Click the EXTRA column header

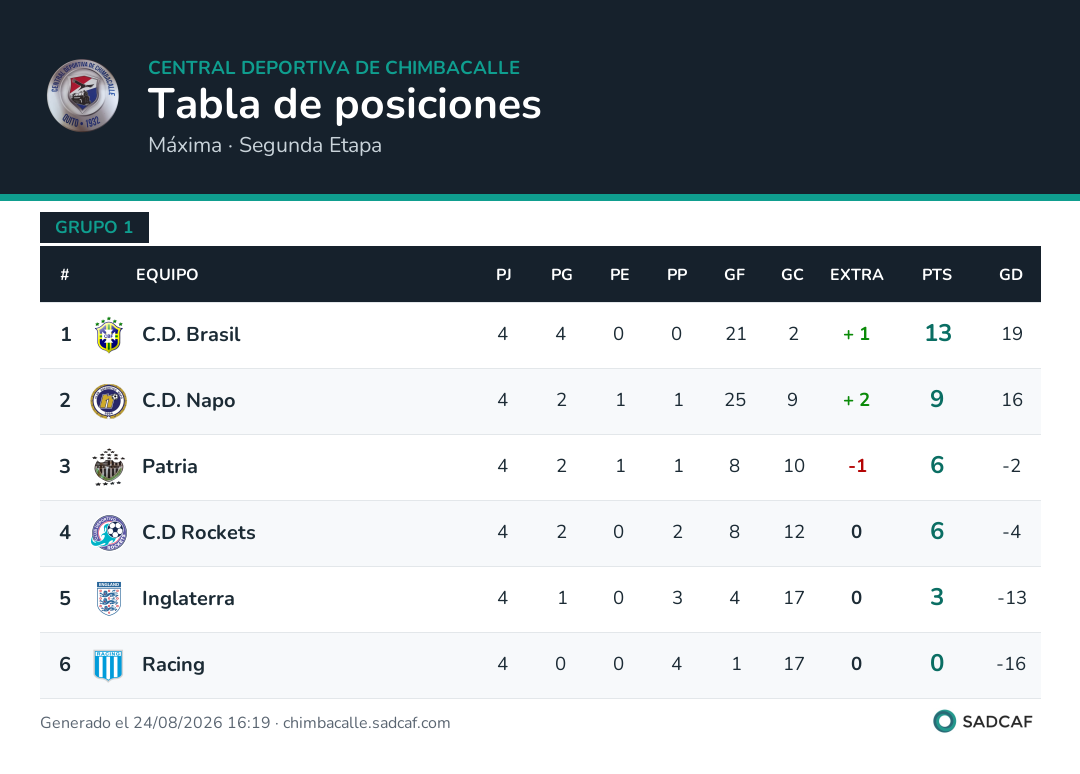856,275
